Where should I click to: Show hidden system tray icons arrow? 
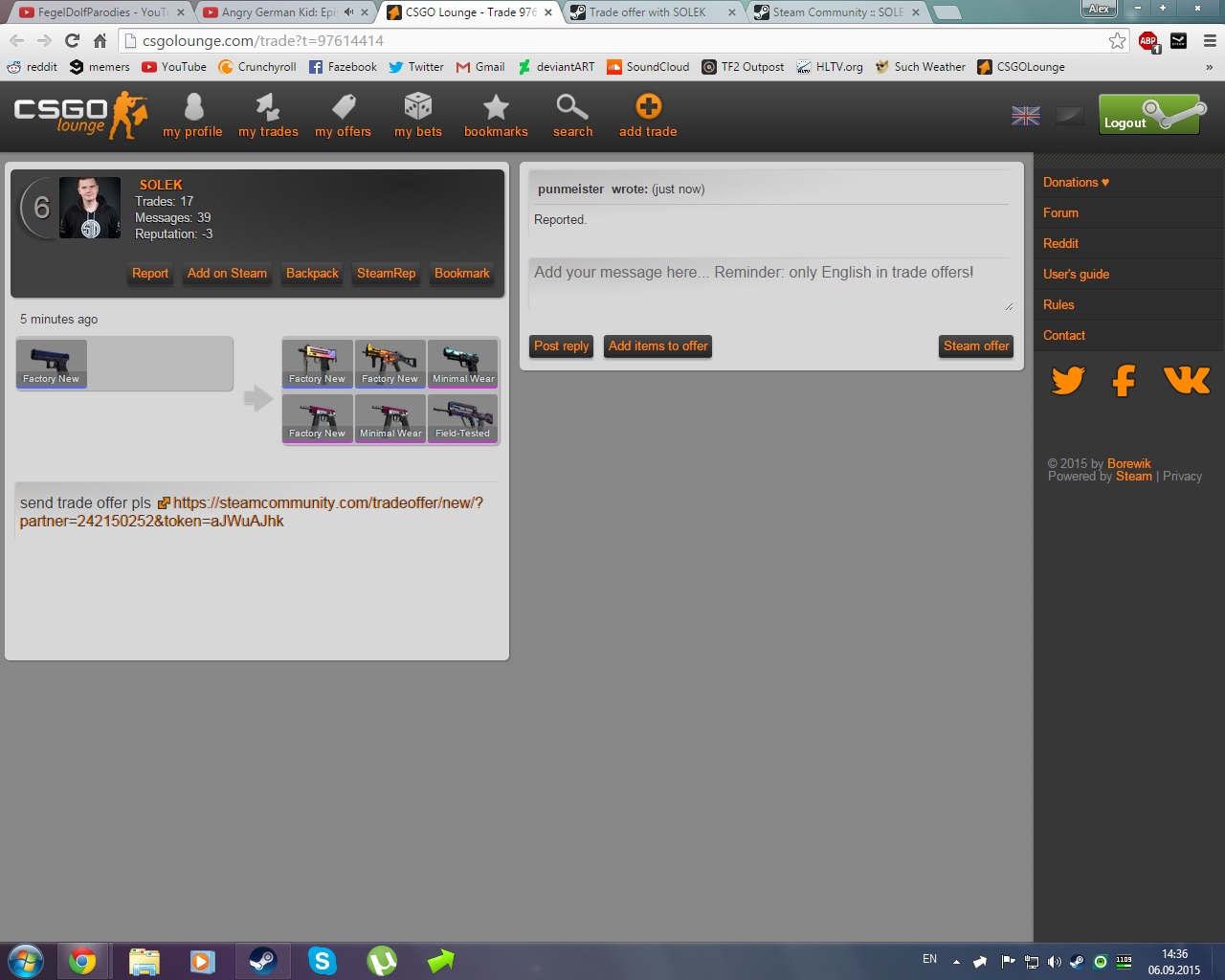pyautogui.click(x=956, y=962)
